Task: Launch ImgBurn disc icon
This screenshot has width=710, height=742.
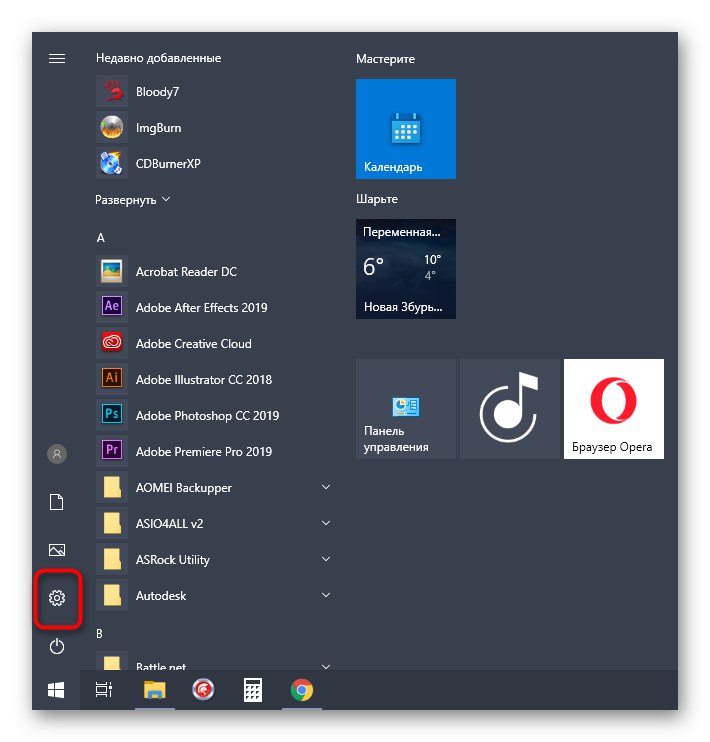Action: coord(112,127)
